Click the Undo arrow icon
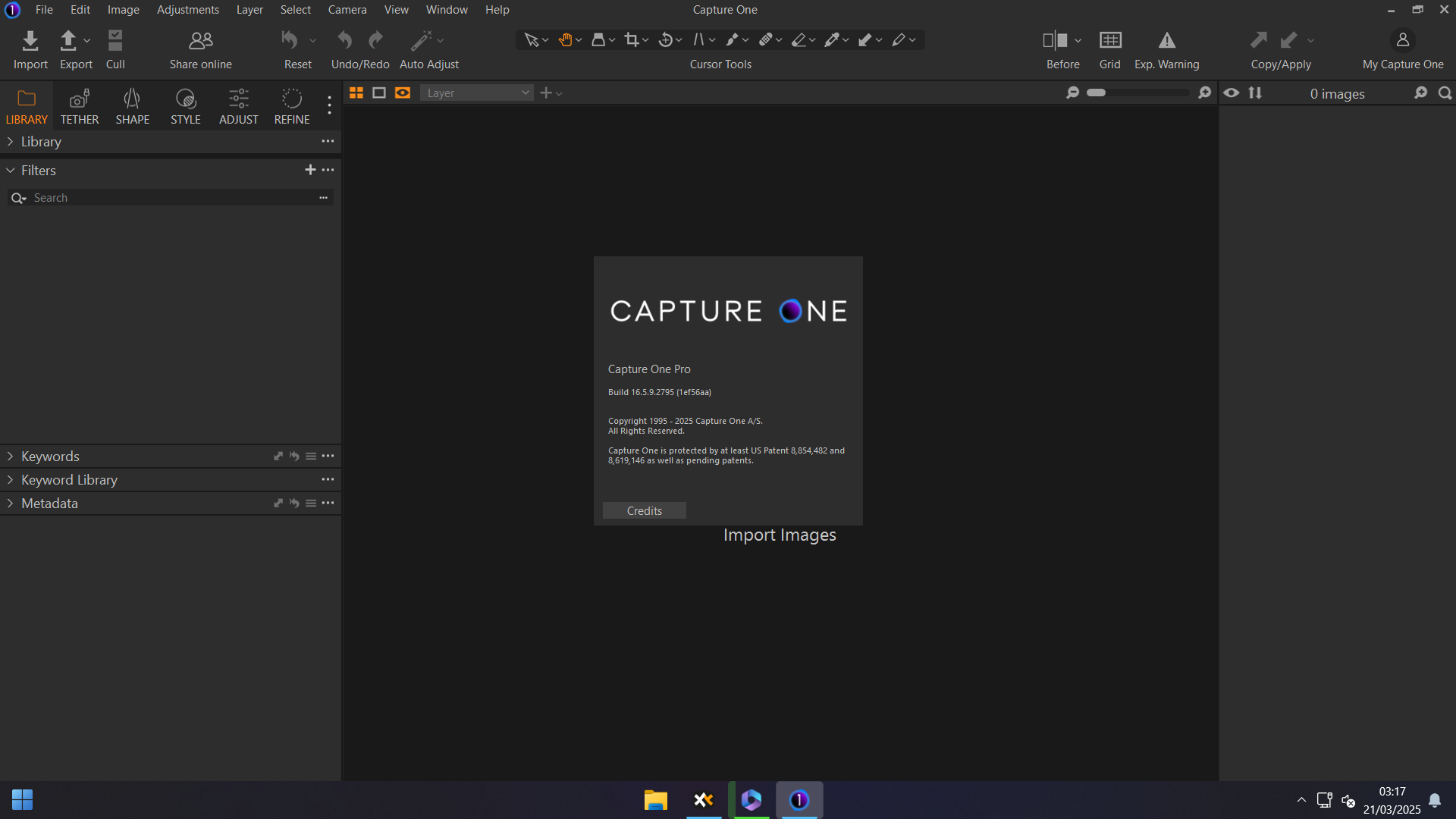 click(345, 40)
